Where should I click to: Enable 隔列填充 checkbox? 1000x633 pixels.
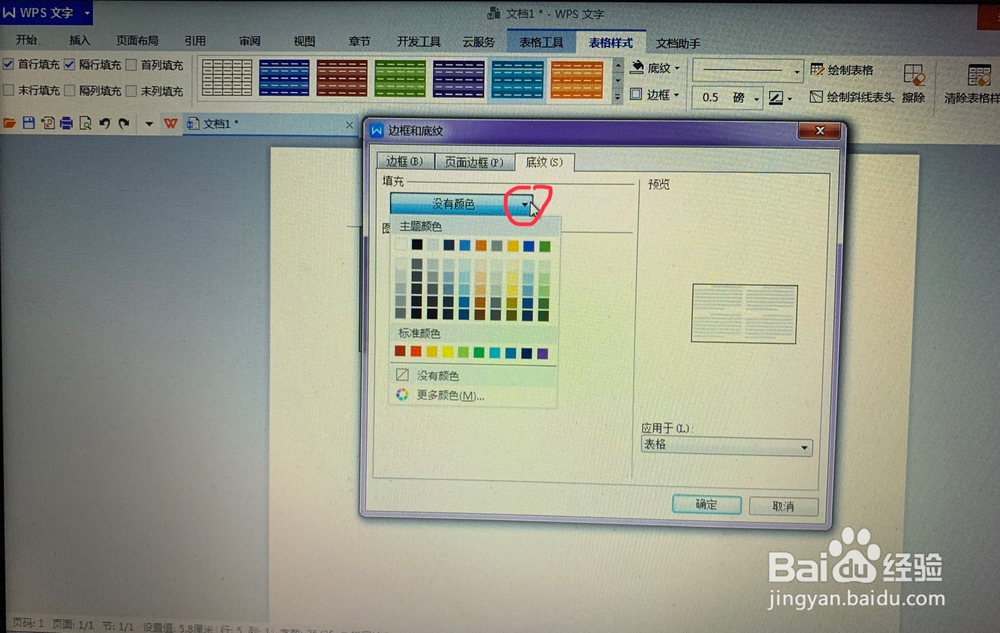(70, 91)
